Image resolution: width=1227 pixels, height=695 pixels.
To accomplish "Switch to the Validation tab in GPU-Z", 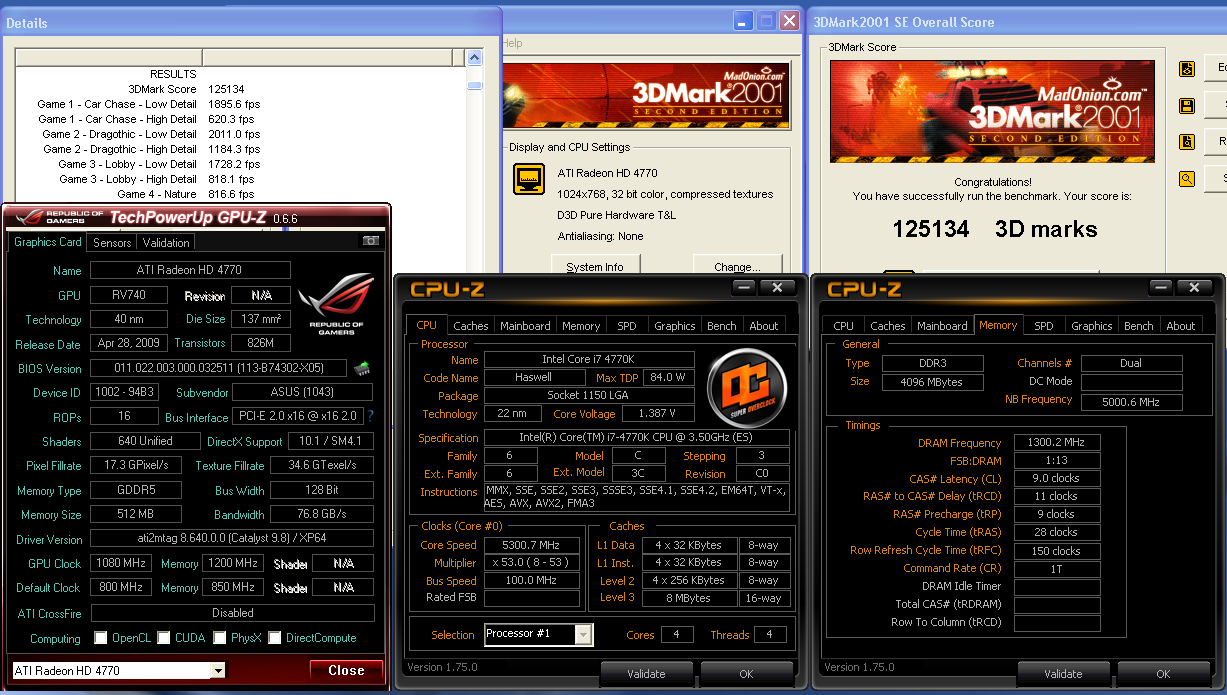I will coord(166,242).
